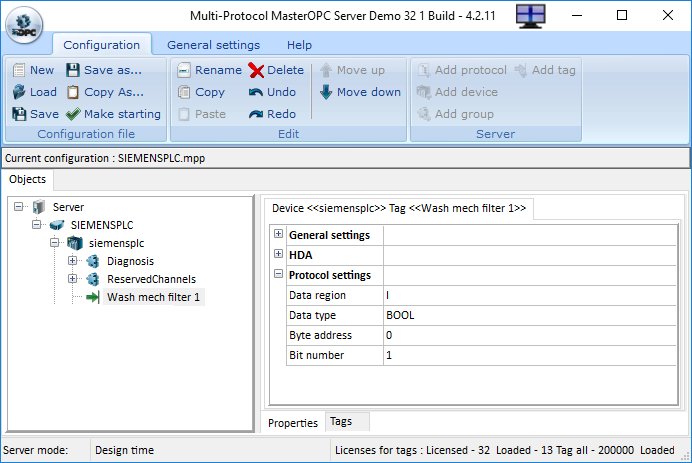
Task: Click the Data region value field
Action: [530, 295]
